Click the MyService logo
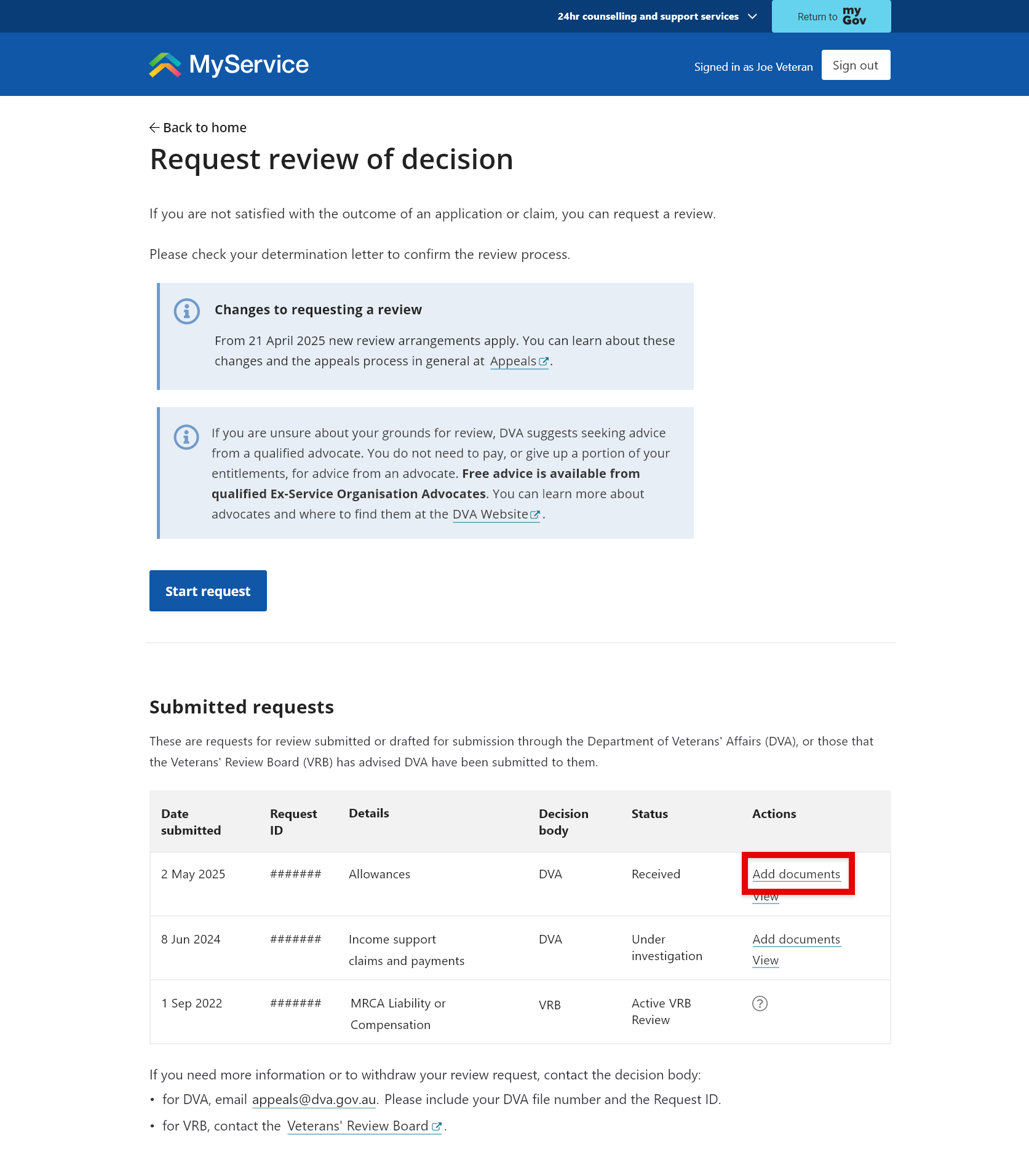1029x1176 pixels. [228, 64]
